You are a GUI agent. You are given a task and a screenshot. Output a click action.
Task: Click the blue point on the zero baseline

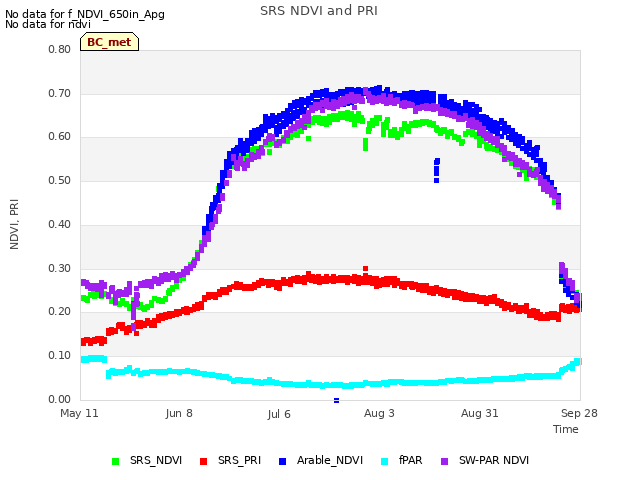[x=336, y=400]
